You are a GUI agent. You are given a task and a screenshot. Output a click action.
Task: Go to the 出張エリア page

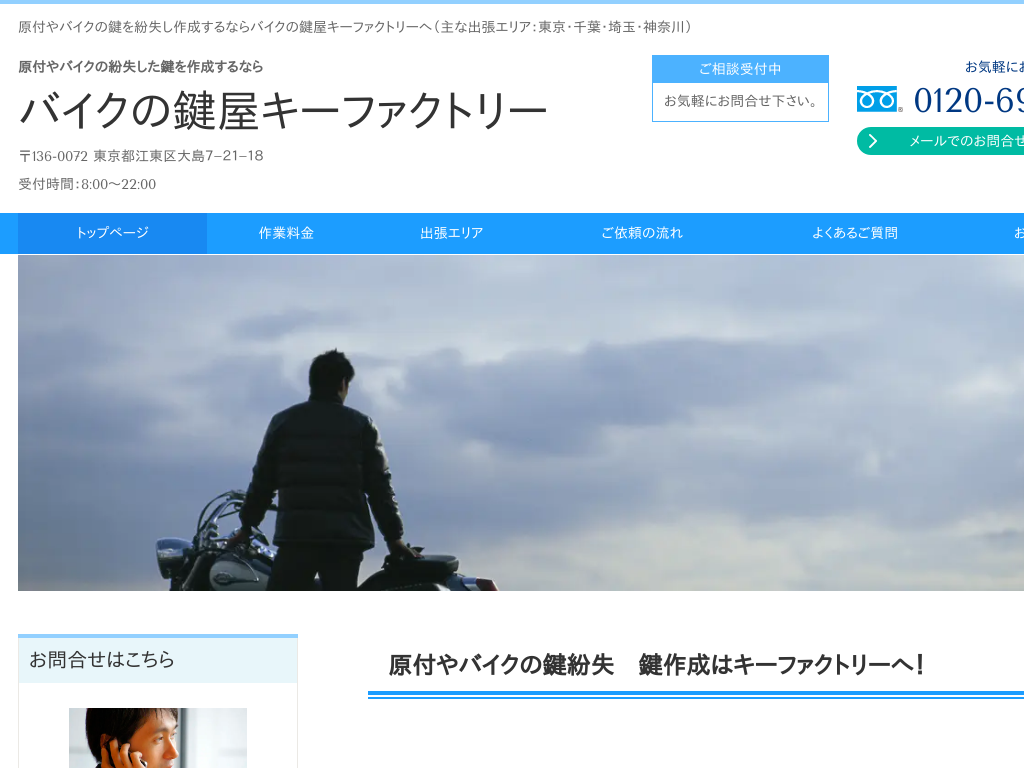[451, 233]
